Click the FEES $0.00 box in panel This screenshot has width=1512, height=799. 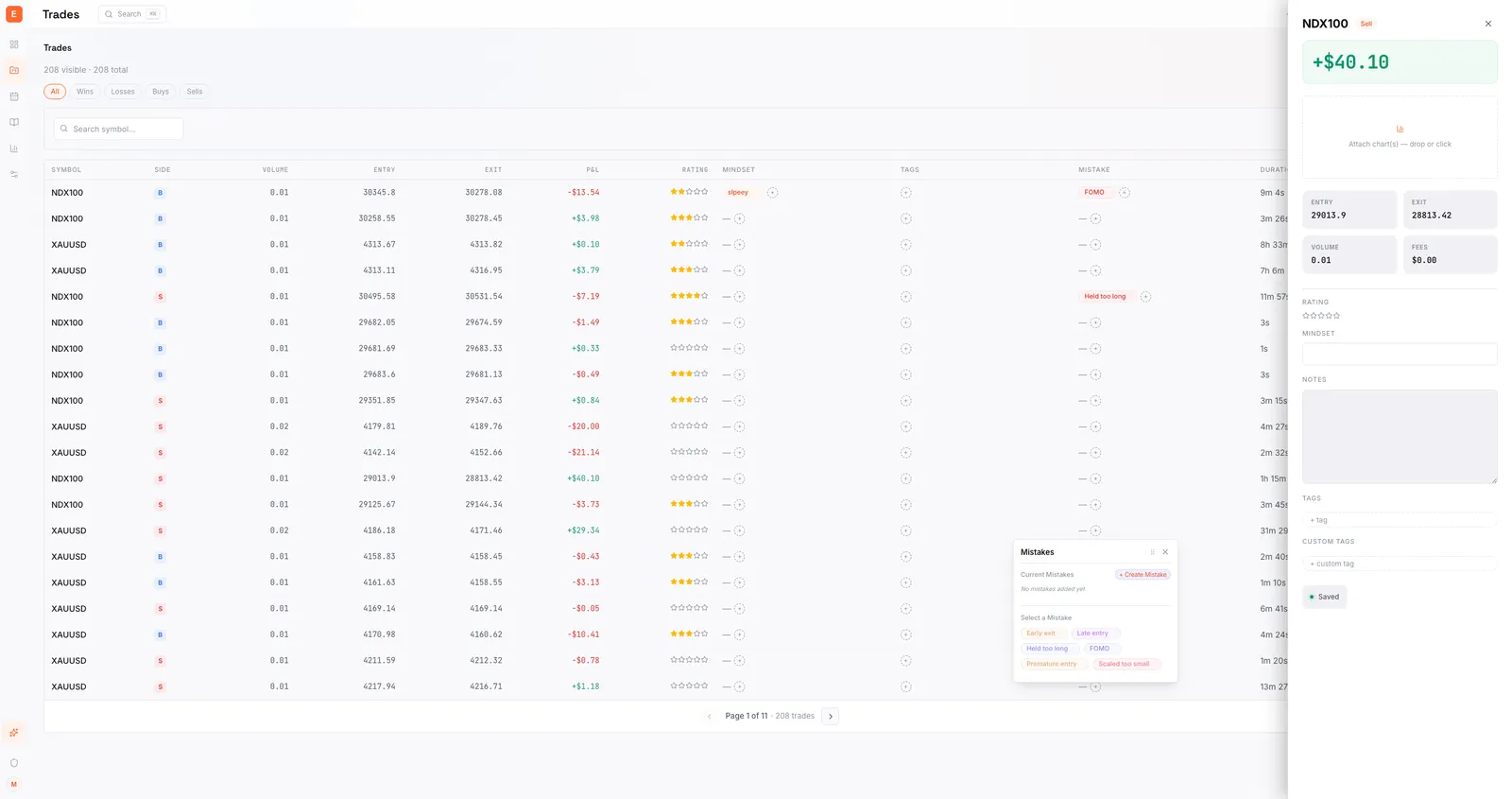1450,254
